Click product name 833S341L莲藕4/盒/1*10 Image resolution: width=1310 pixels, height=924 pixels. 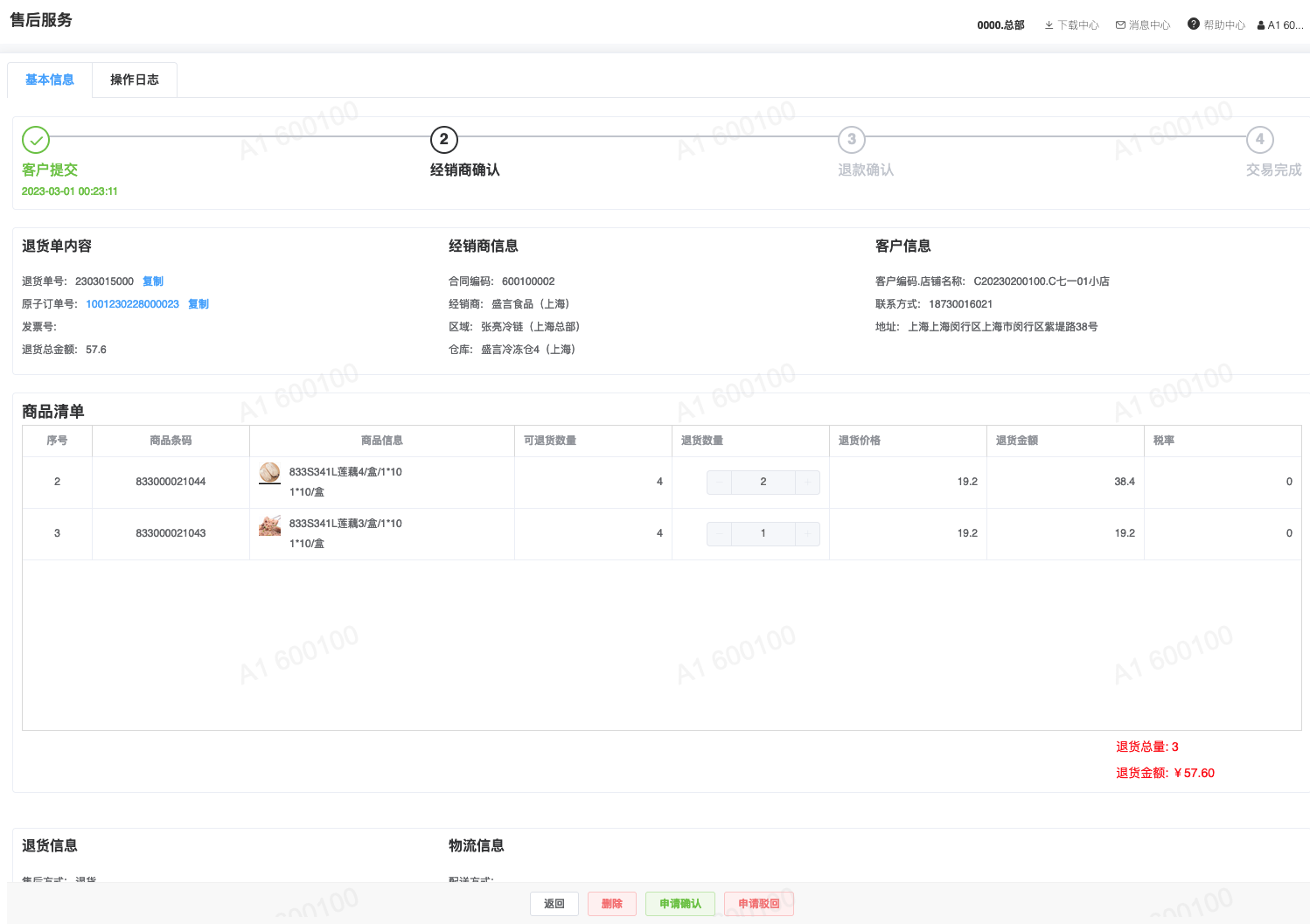point(345,472)
